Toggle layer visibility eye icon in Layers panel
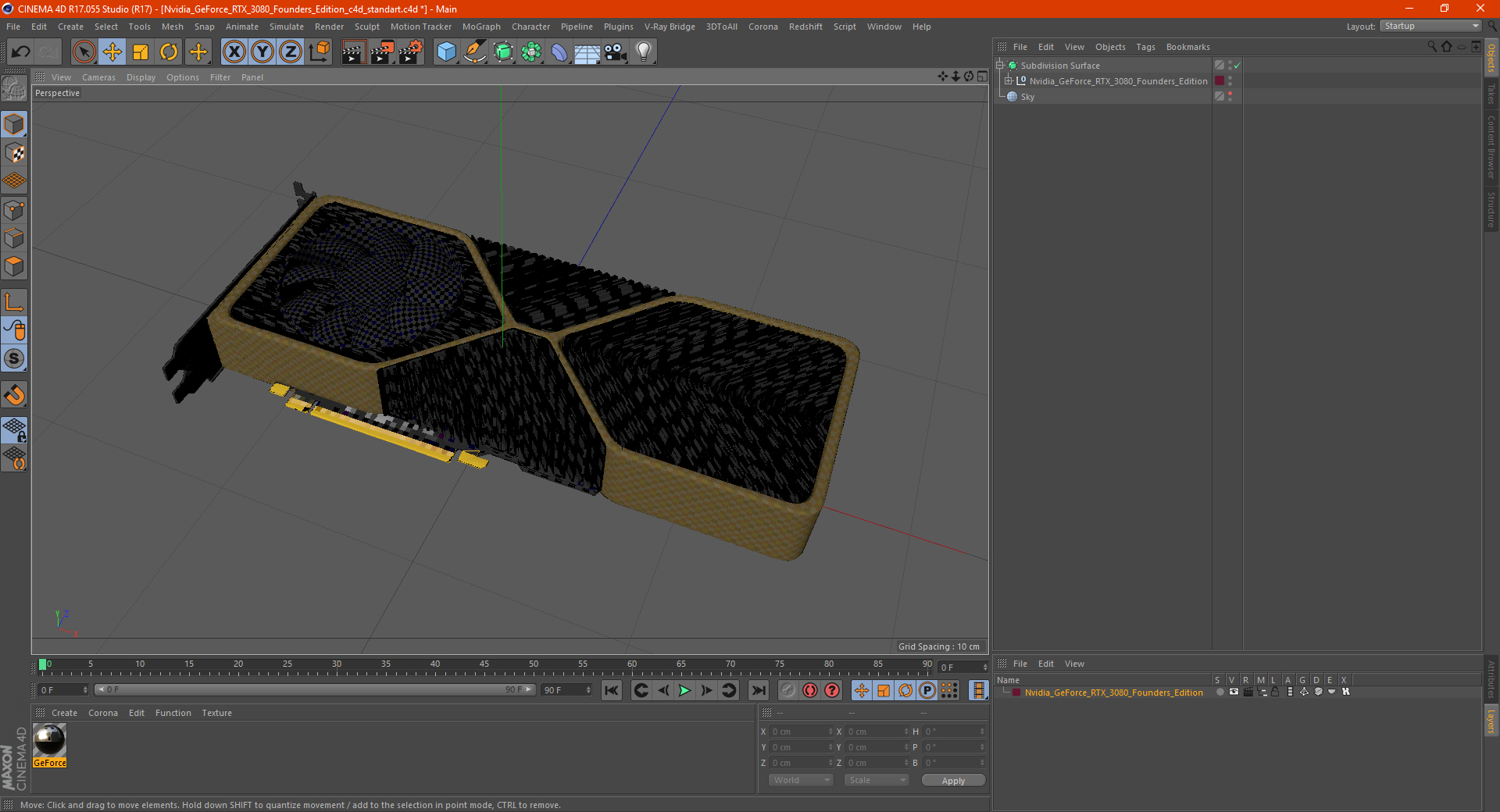The height and width of the screenshot is (812, 1500). coord(1234,692)
